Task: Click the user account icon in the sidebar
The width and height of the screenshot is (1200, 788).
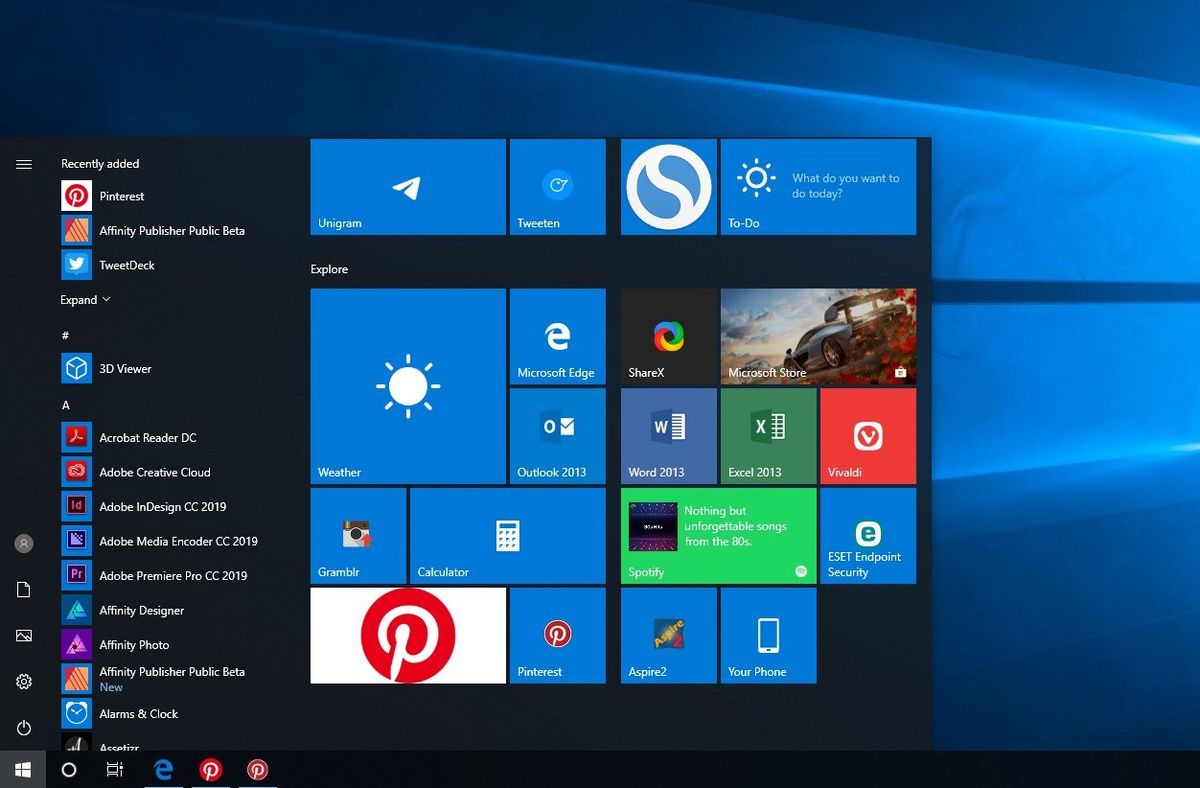Action: (23, 543)
